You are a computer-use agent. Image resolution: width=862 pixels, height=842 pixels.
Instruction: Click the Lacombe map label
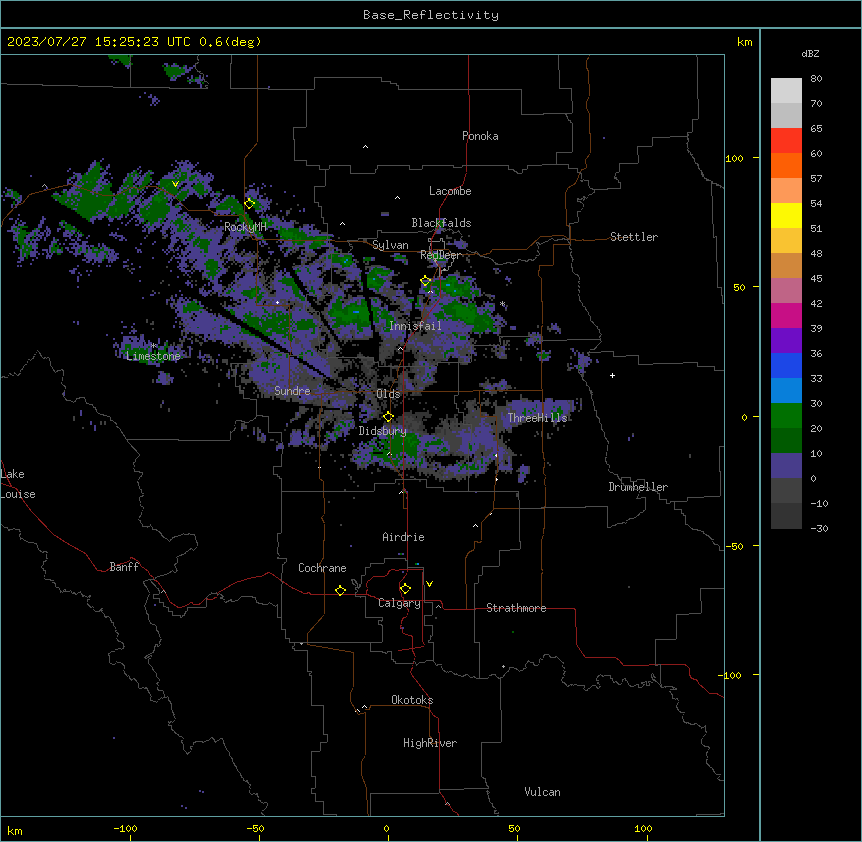(x=450, y=191)
